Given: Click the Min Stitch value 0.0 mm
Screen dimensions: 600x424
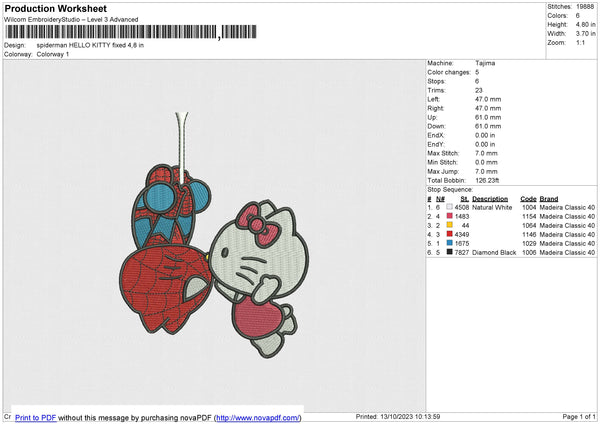Looking at the screenshot, I should (486, 162).
